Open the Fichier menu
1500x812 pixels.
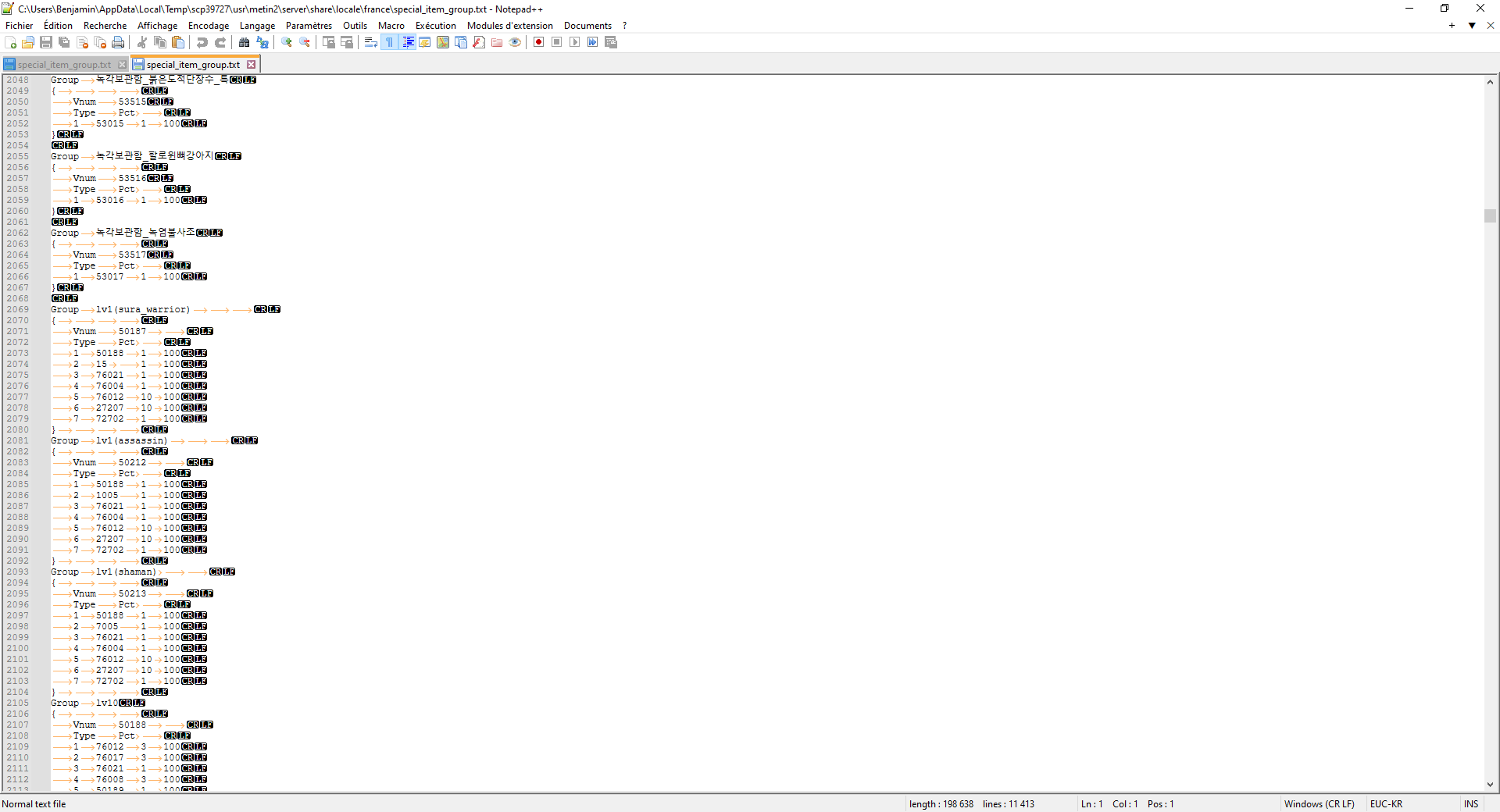[x=19, y=26]
